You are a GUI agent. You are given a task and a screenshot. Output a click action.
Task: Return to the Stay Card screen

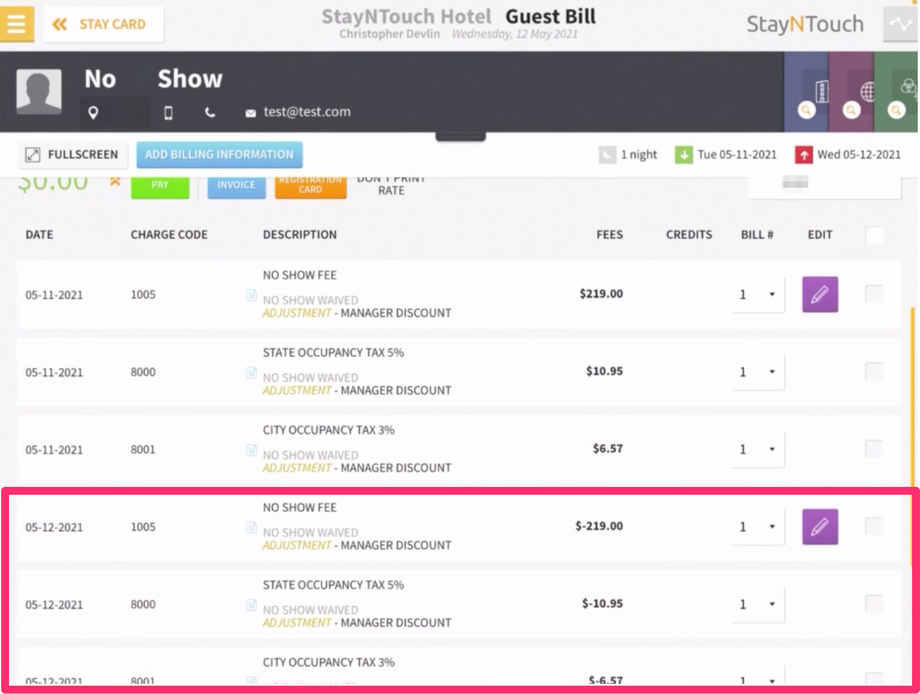(103, 24)
